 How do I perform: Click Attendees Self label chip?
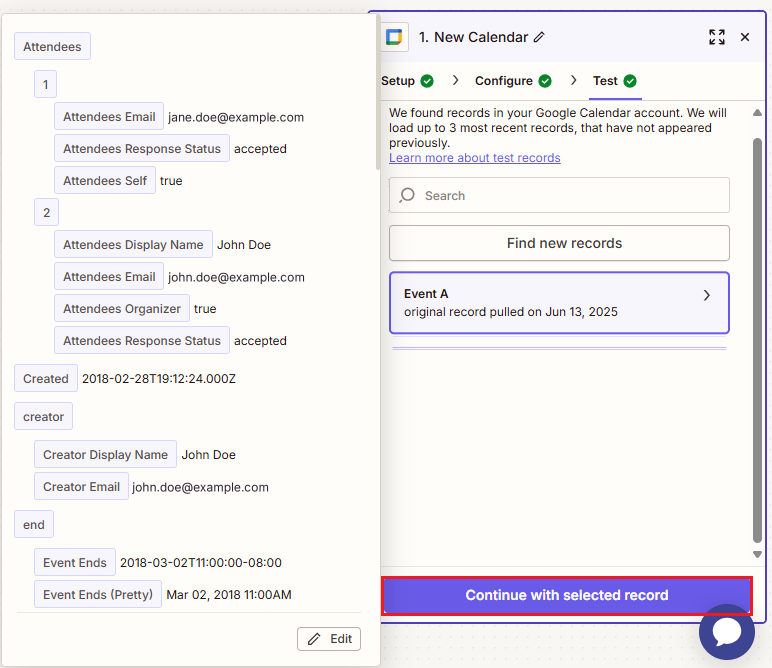coord(105,180)
